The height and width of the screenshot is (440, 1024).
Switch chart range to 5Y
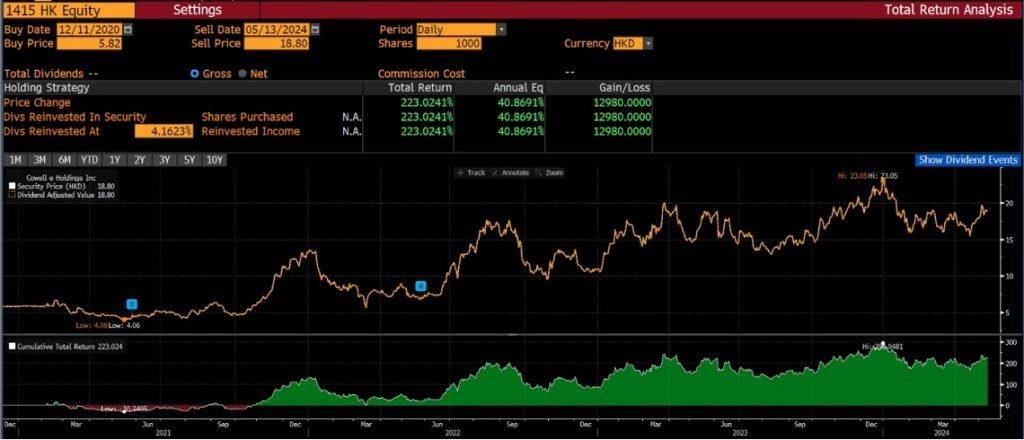point(189,160)
